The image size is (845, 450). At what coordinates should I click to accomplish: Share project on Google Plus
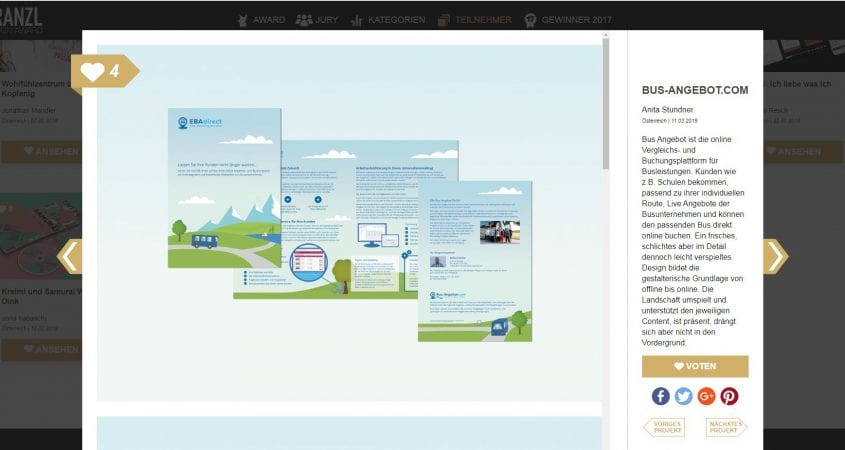click(706, 396)
